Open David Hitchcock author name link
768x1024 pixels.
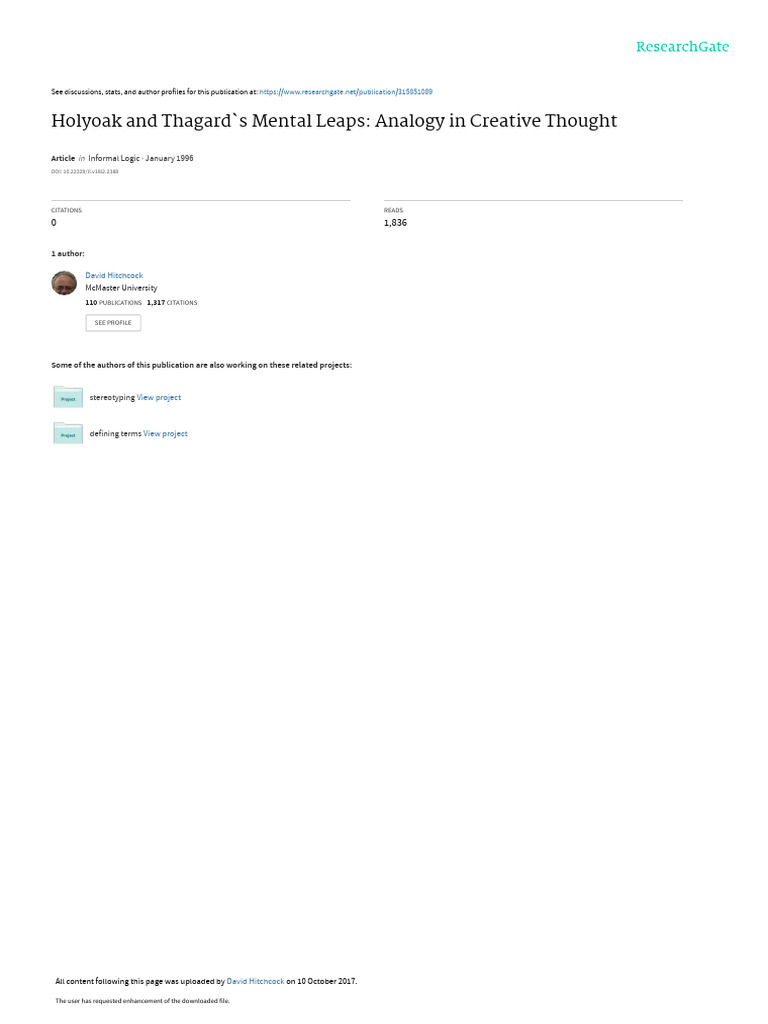(114, 276)
